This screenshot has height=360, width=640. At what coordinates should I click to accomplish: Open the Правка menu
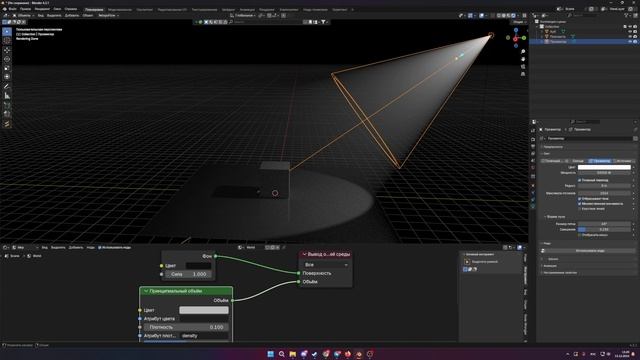click(x=25, y=9)
